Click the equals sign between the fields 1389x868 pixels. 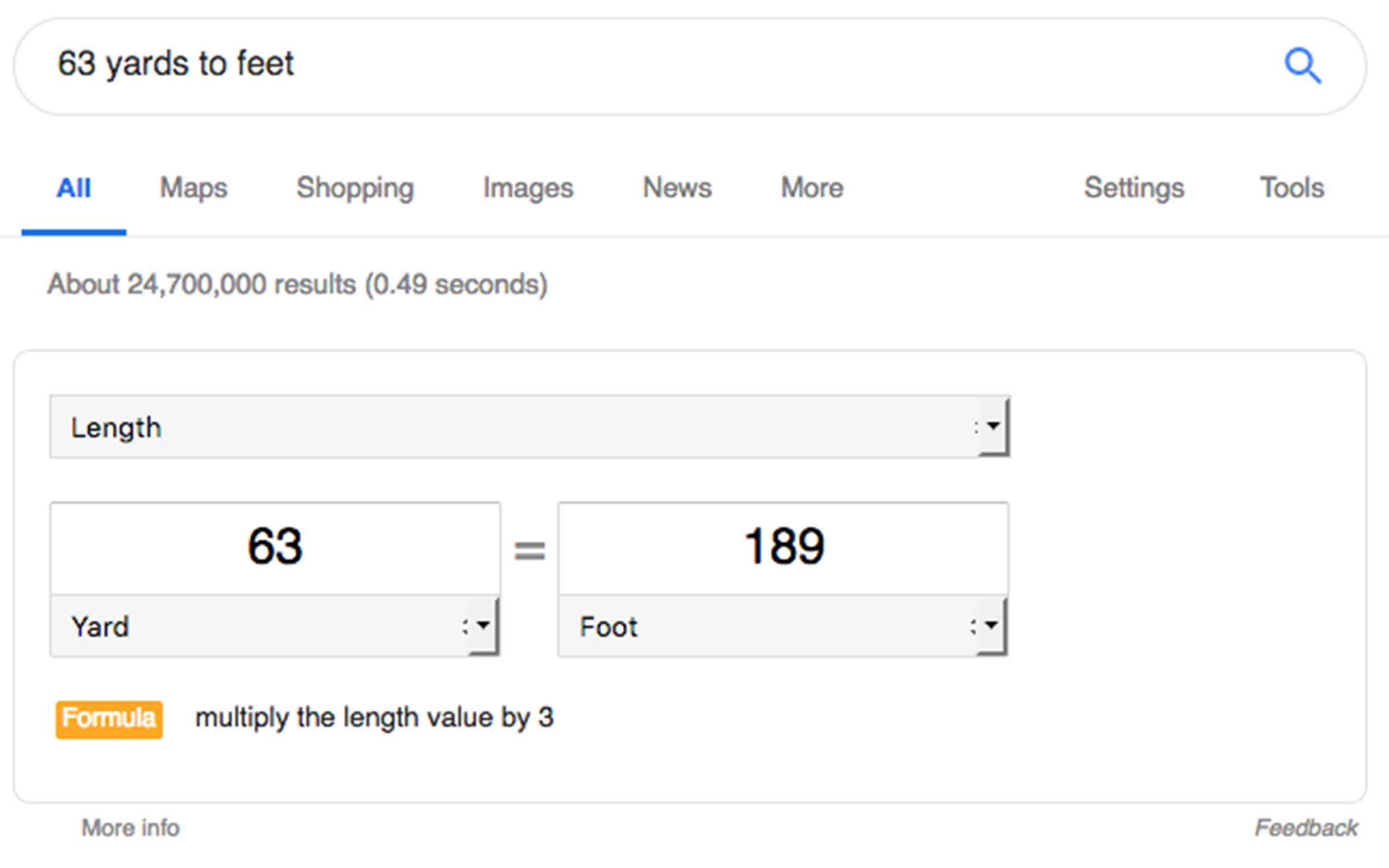tap(530, 550)
